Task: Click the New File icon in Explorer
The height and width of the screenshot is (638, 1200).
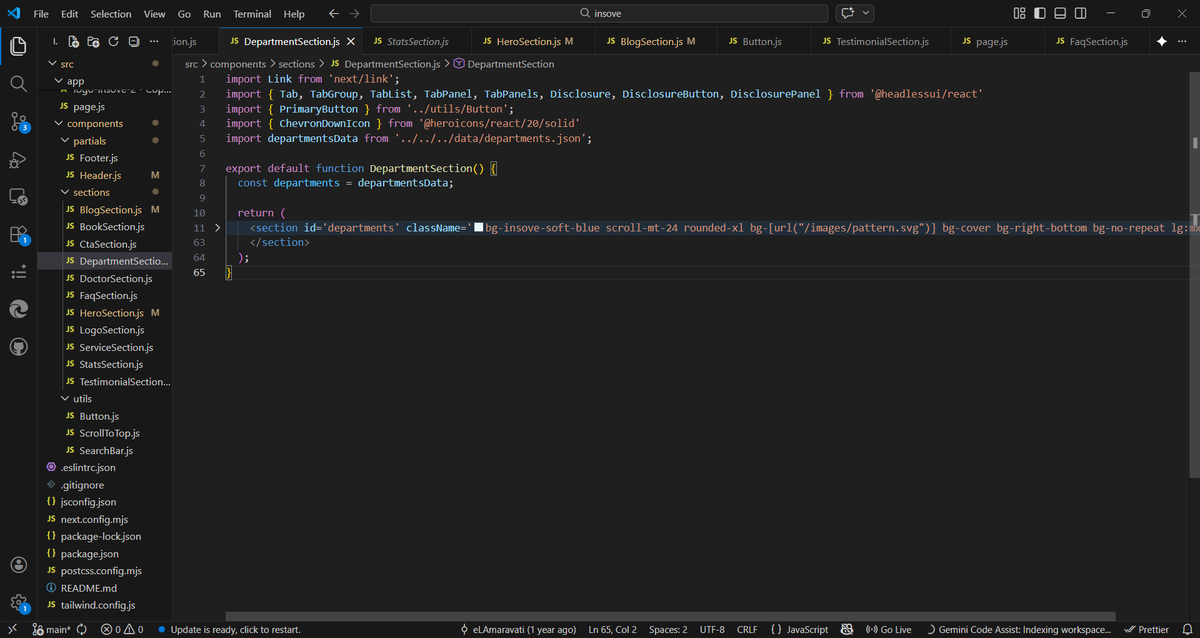Action: tap(73, 42)
